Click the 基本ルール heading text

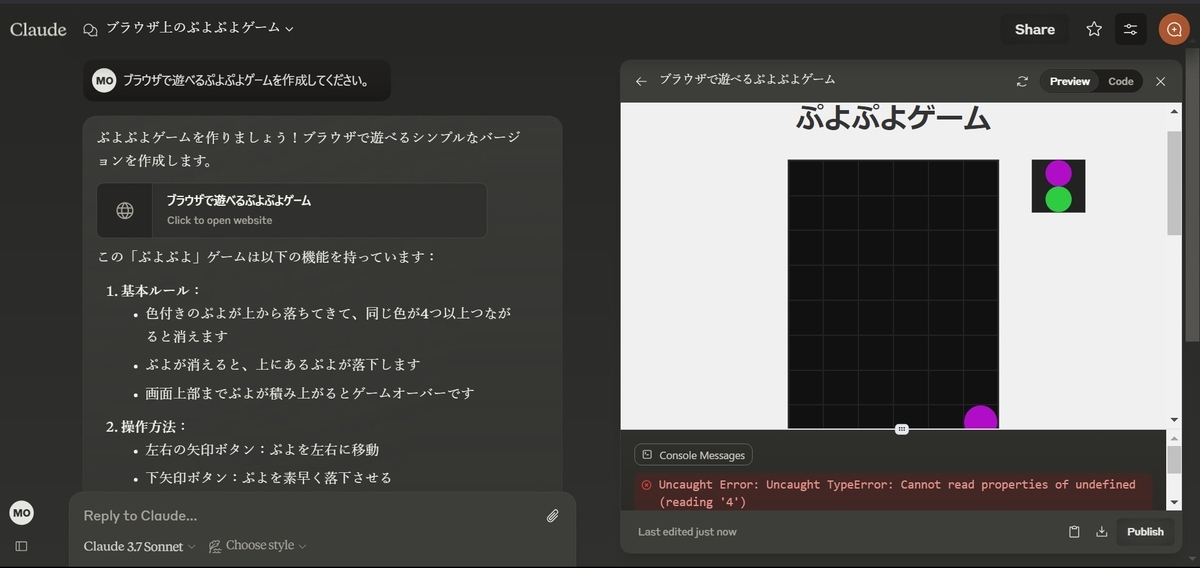tap(161, 290)
